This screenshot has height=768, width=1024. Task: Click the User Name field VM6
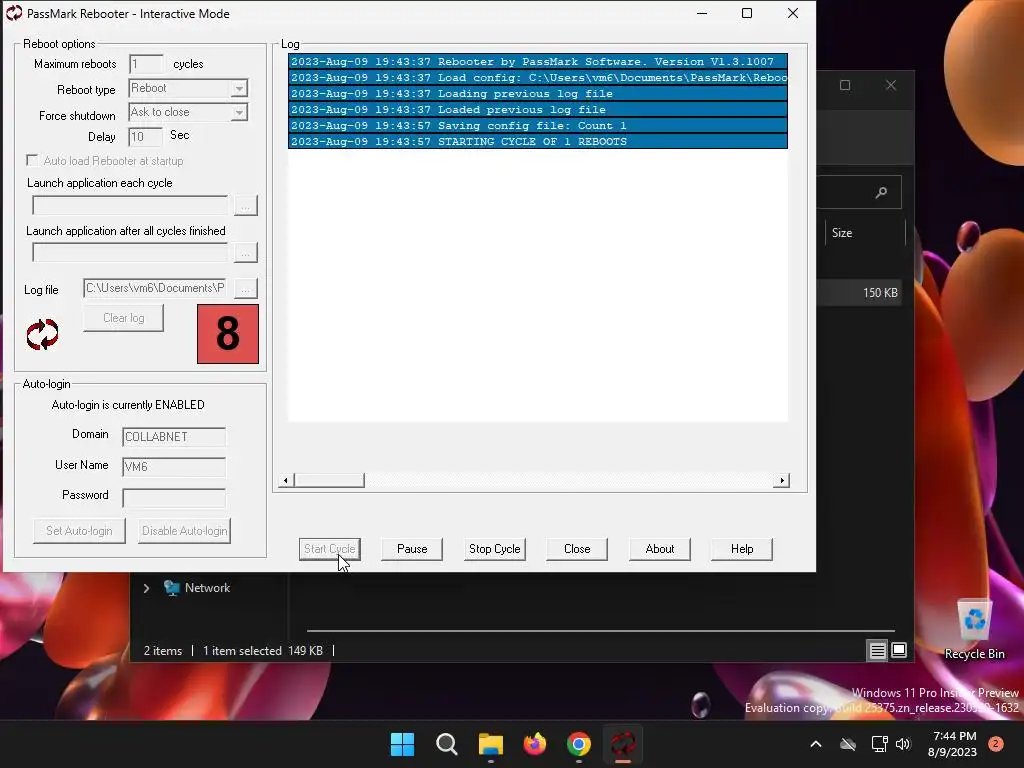coord(174,467)
